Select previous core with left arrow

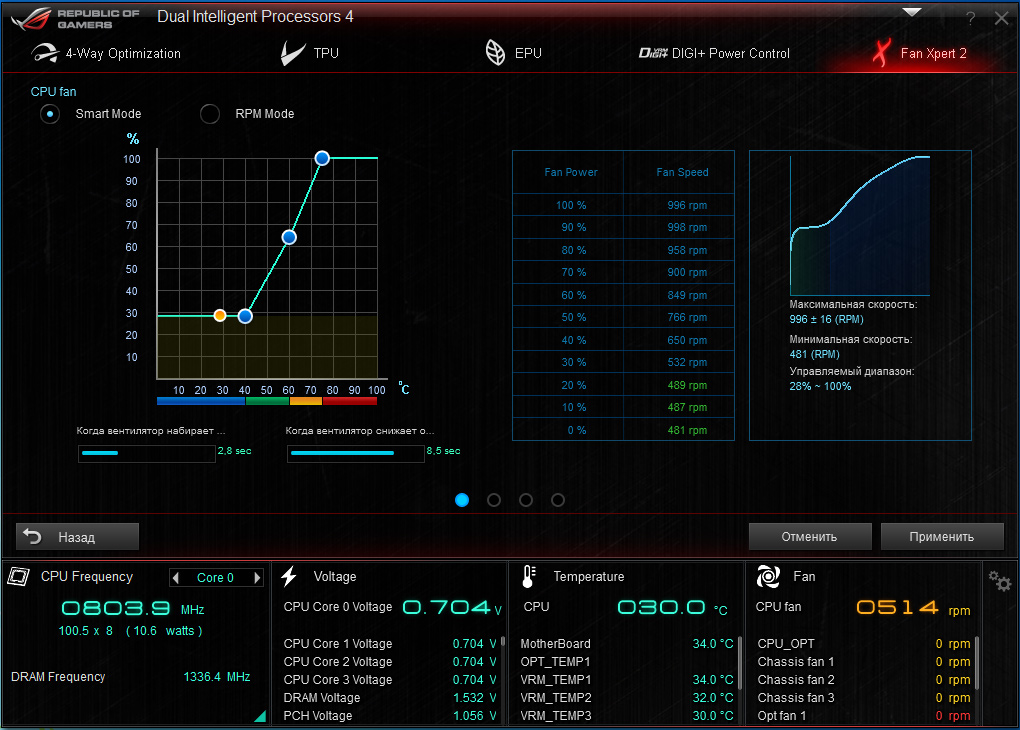click(176, 578)
